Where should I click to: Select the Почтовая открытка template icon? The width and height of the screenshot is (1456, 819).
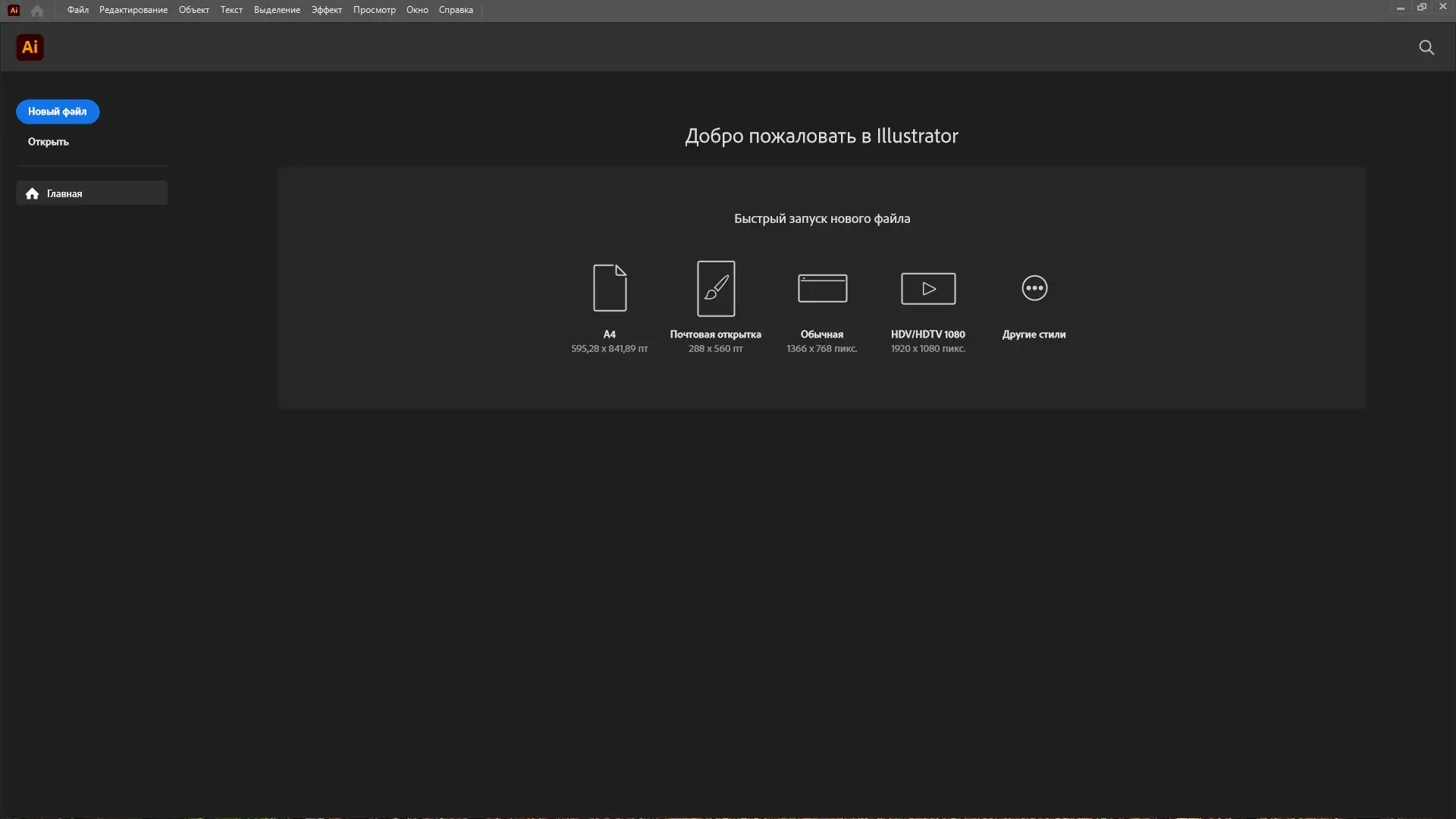coord(716,288)
